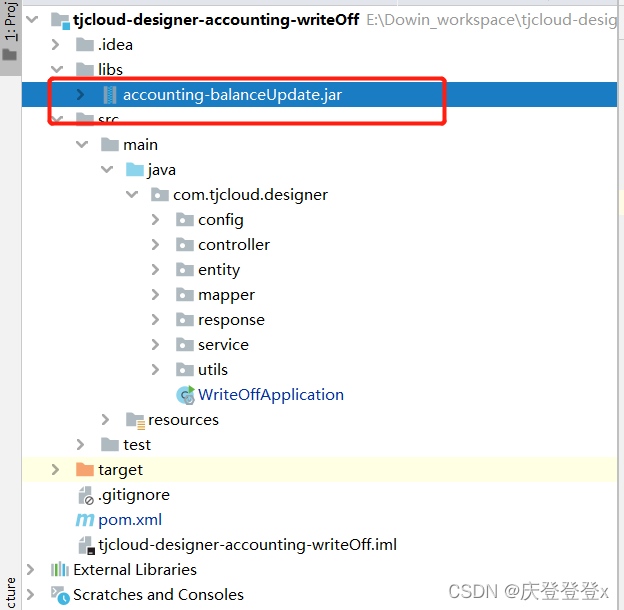Click the blue java source root icon
This screenshot has height=610, width=624.
135,169
